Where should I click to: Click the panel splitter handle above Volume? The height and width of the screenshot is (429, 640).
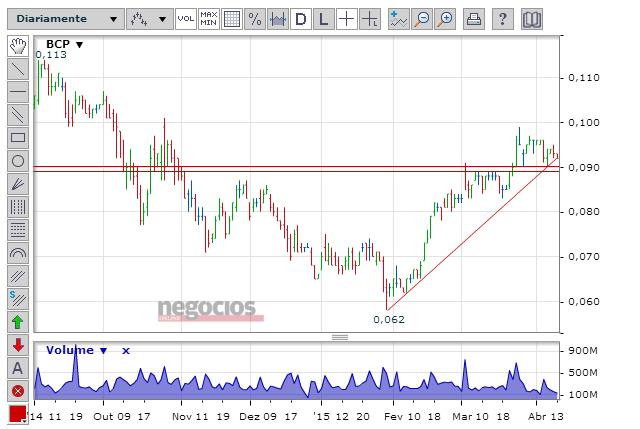[340, 337]
